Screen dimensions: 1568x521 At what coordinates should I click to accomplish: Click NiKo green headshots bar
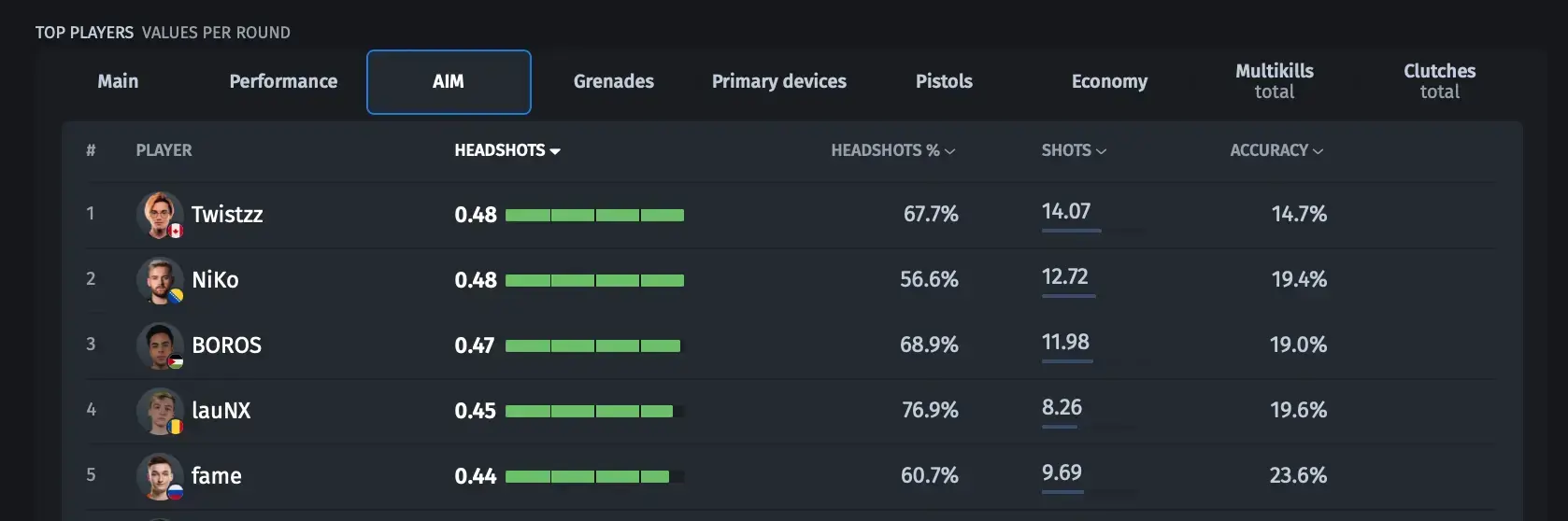click(594, 280)
